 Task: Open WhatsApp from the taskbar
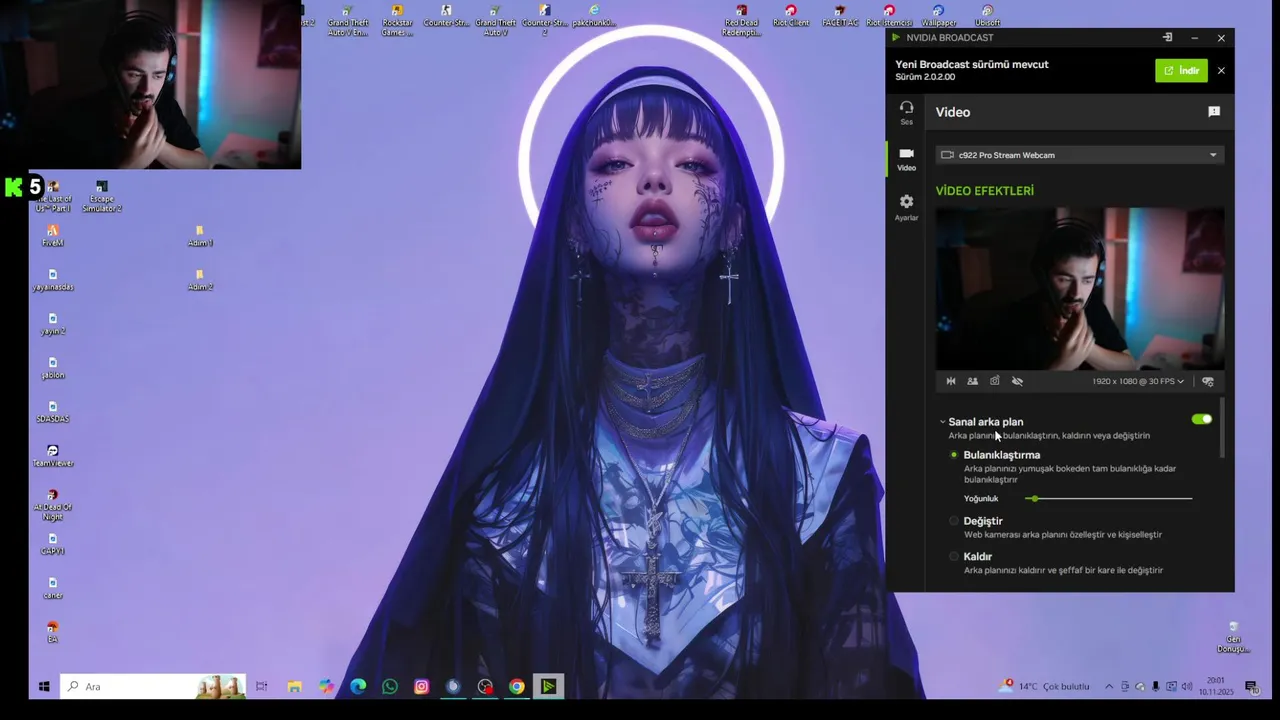[x=390, y=687]
